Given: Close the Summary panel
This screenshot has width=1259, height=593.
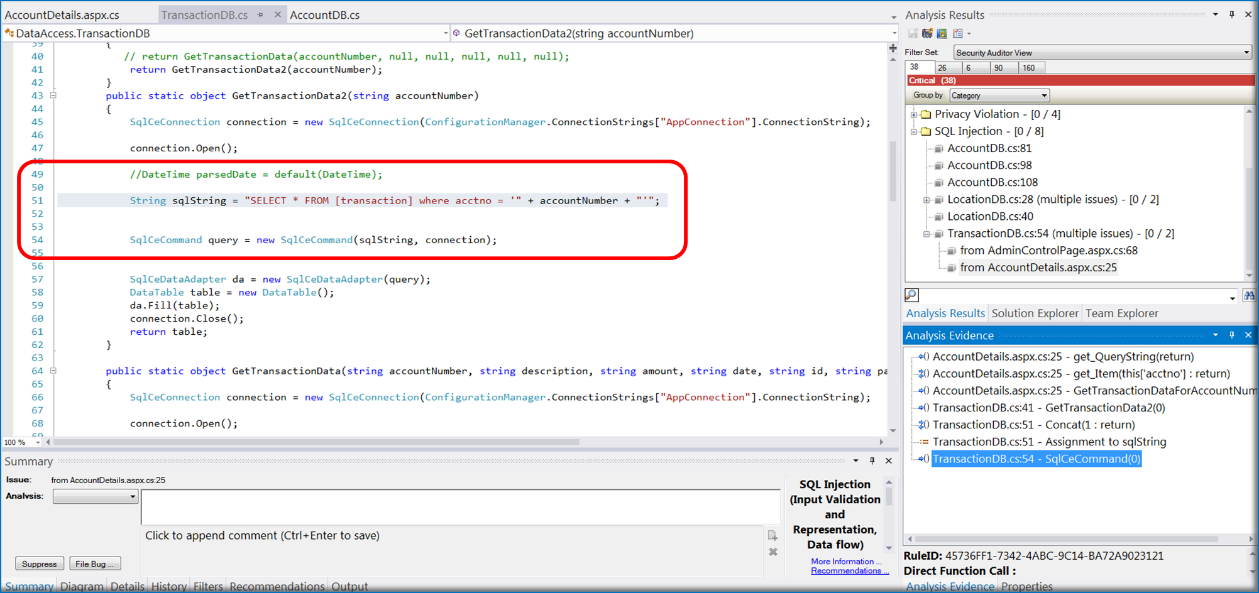Looking at the screenshot, I should tap(887, 461).
